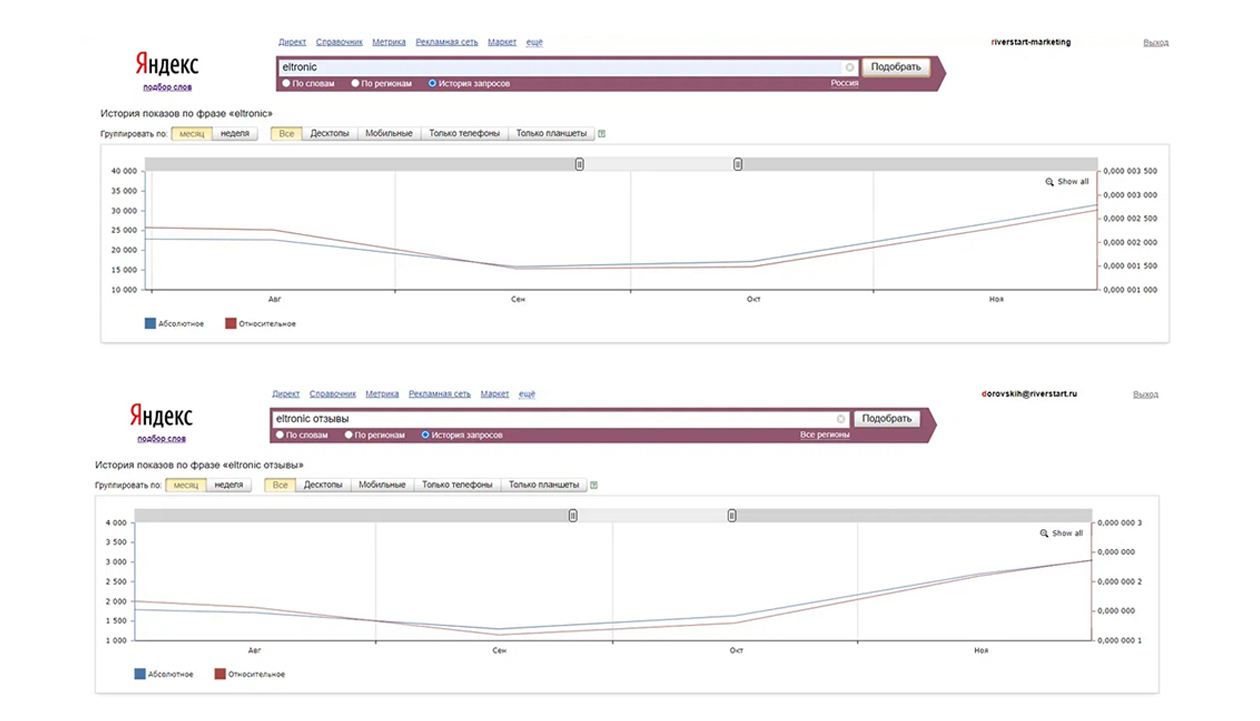The height and width of the screenshot is (721, 1260).
Task: Grab right range handle on lower chart
Action: (x=732, y=515)
